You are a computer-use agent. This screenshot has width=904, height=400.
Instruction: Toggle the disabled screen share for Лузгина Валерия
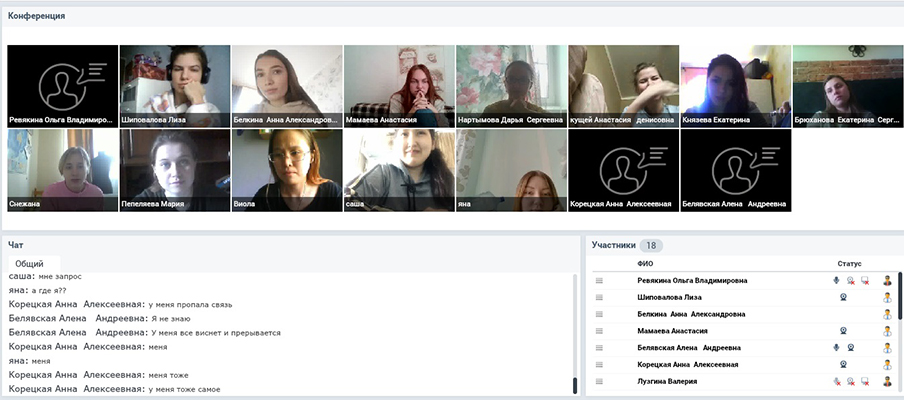(x=864, y=382)
